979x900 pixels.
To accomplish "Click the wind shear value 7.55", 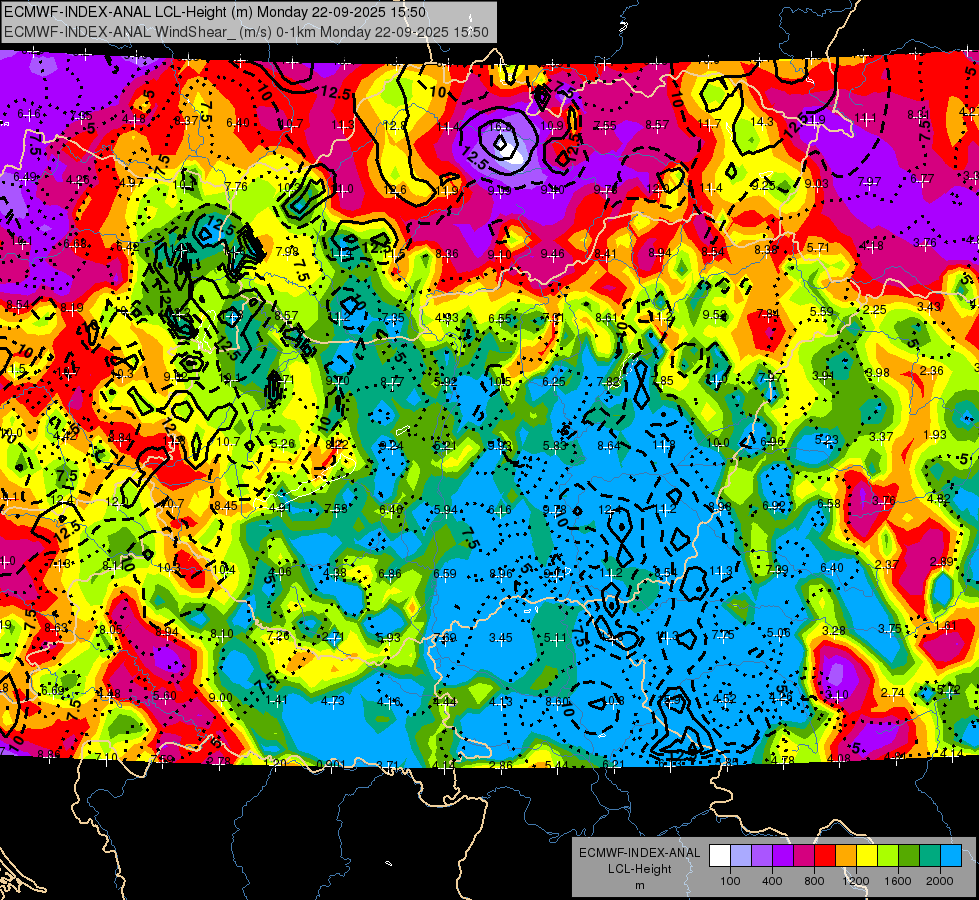I will click(x=604, y=126).
